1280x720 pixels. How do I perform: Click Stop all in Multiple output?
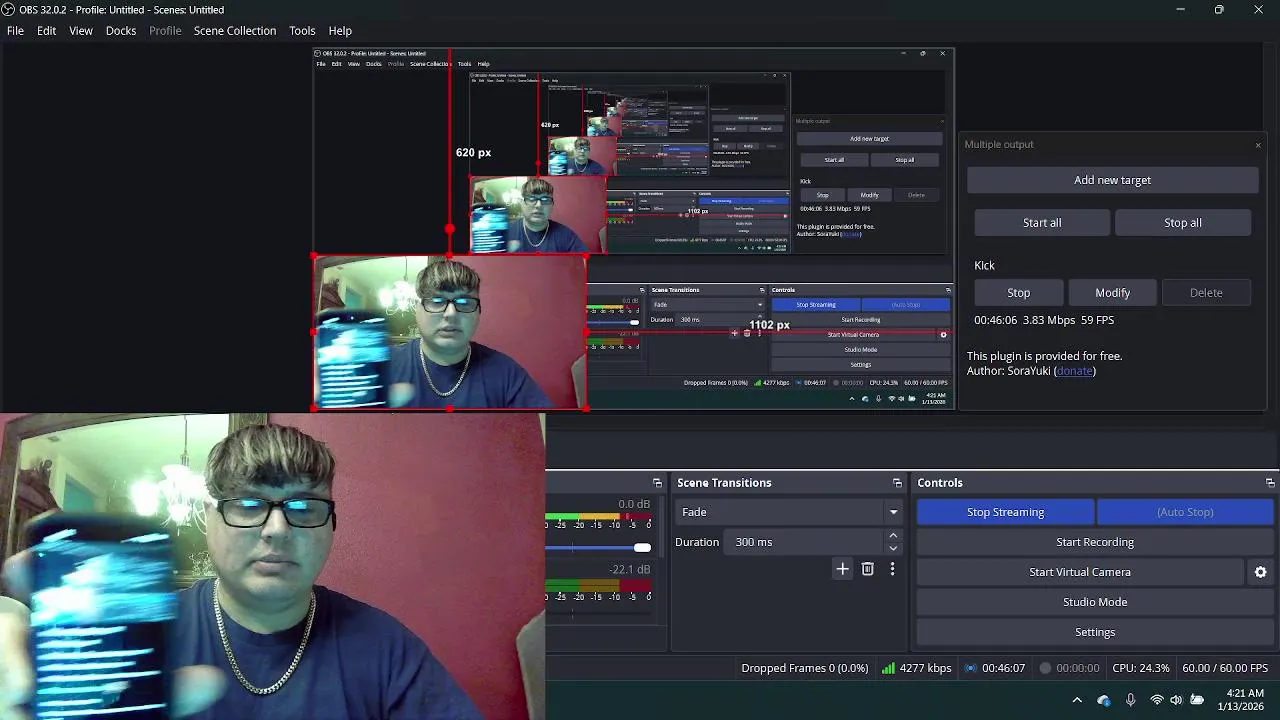1183,223
